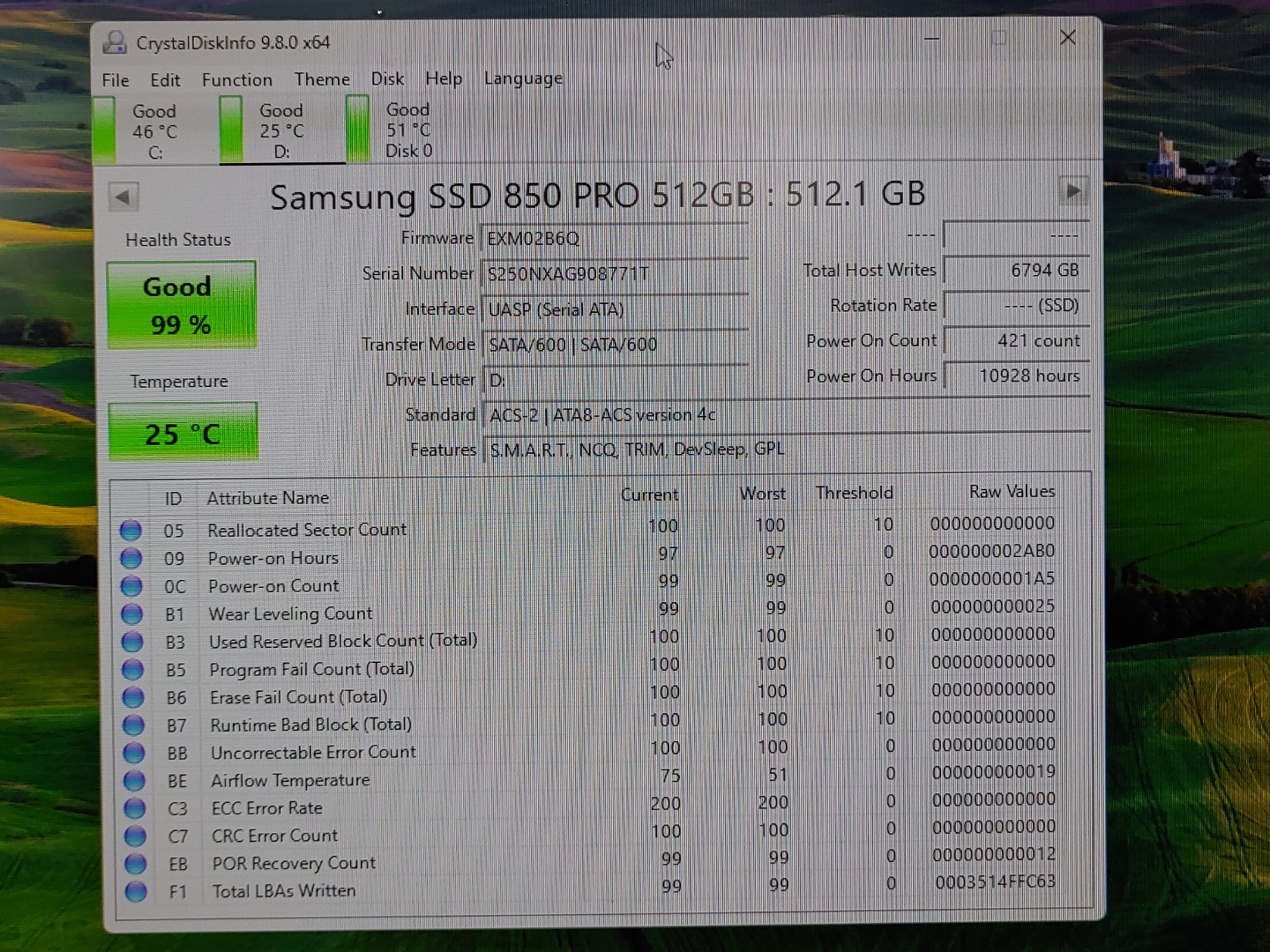Click the status dot for ECC Error Rate

coord(135,808)
